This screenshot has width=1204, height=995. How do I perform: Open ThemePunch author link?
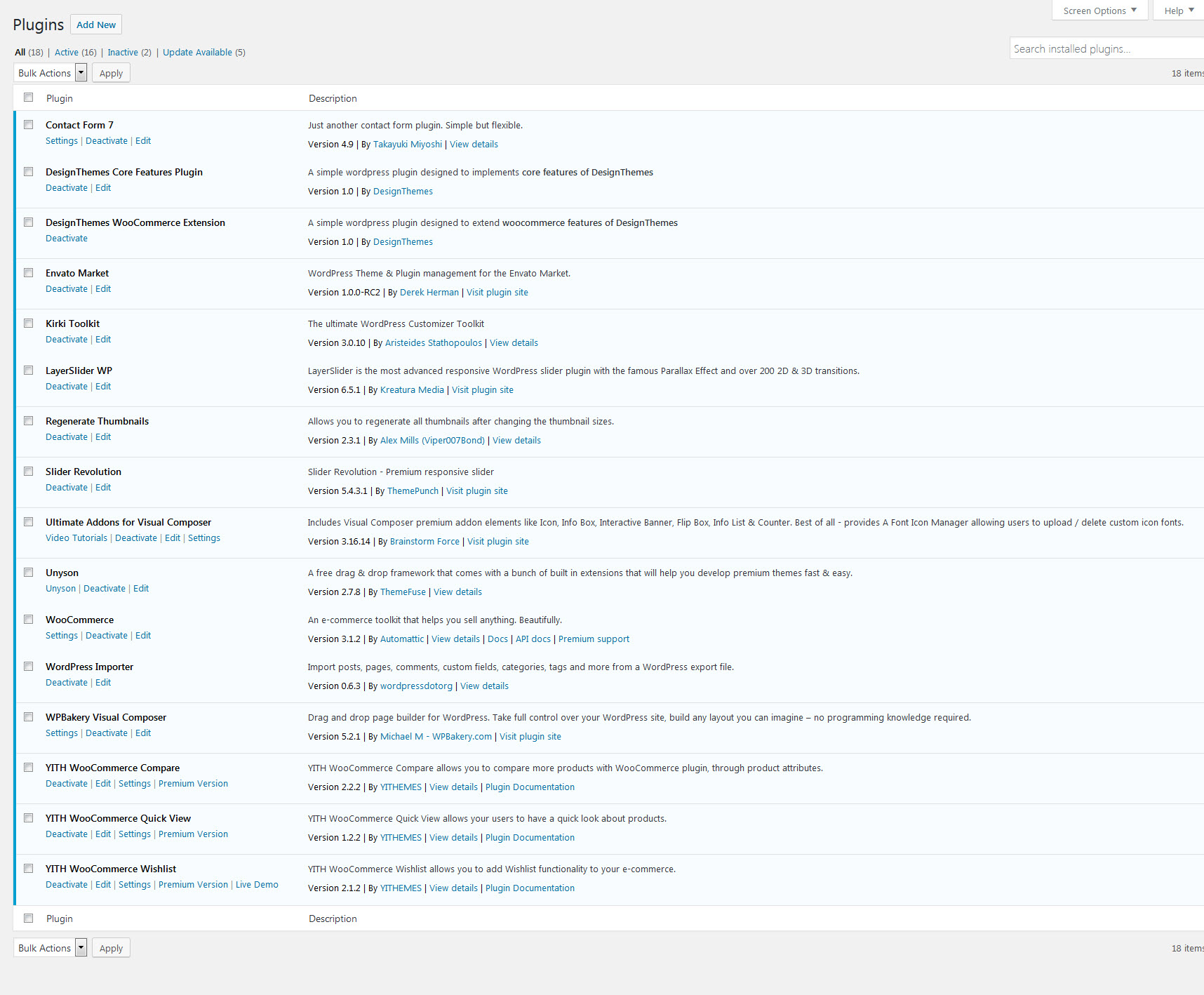pos(413,491)
